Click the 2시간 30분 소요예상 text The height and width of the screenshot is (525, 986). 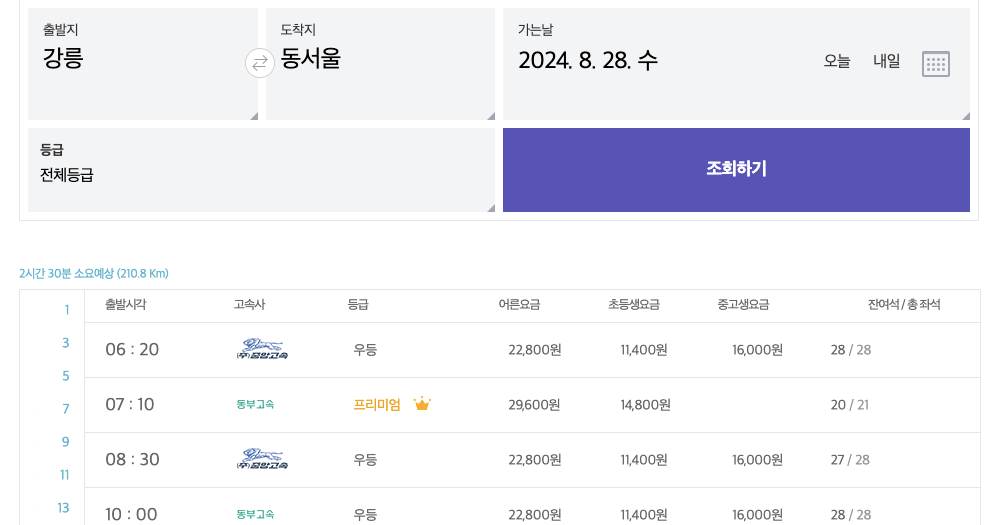pos(94,273)
